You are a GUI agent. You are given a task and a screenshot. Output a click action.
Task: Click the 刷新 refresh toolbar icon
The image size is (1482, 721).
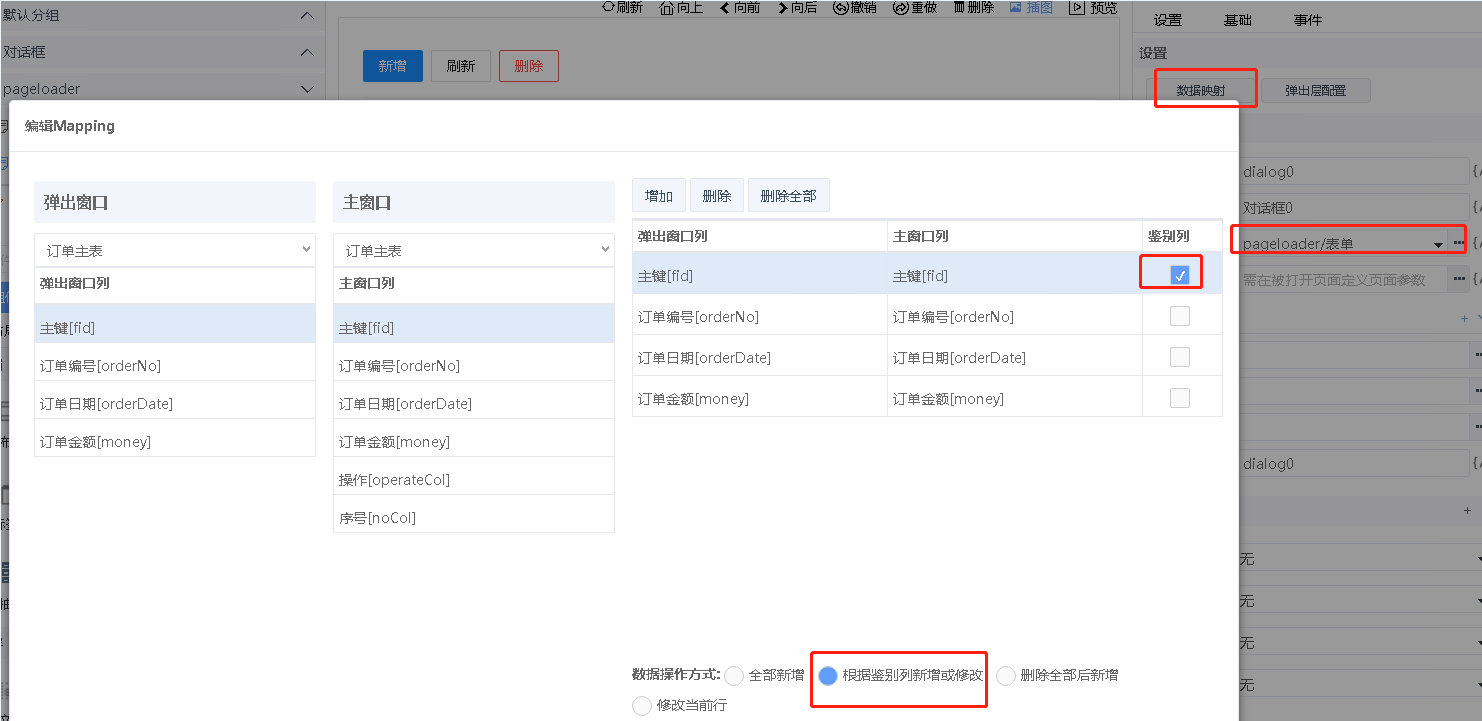pos(608,7)
